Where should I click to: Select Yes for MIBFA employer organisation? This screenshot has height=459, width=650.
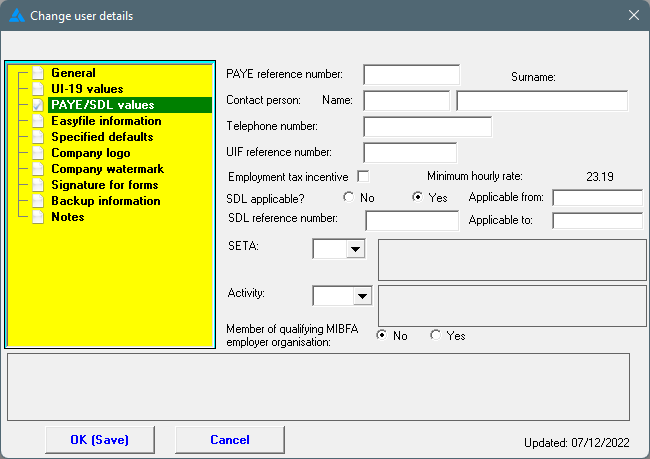click(x=435, y=335)
